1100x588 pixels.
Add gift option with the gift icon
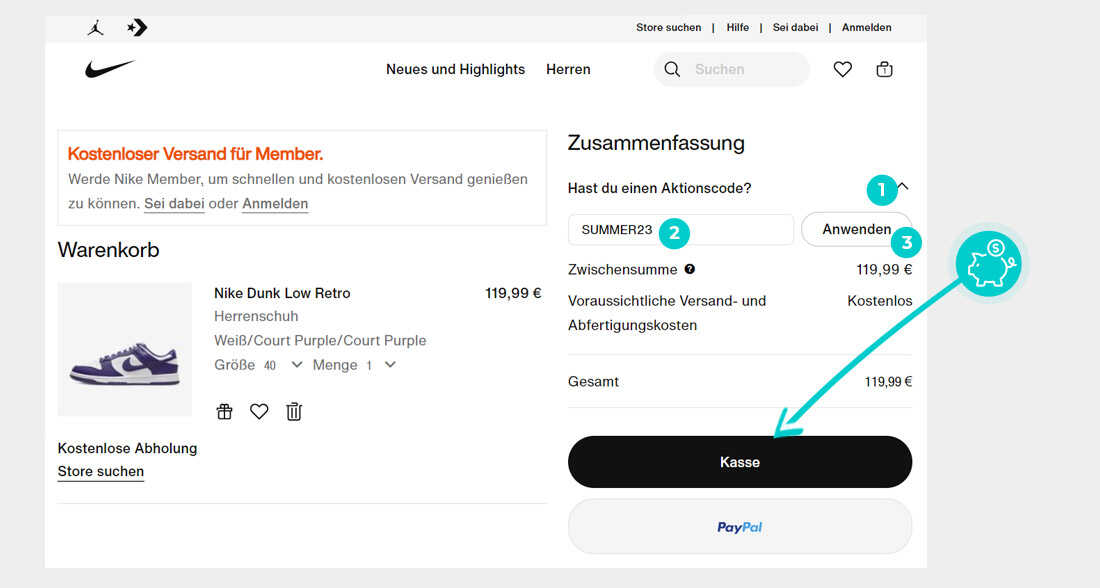coord(224,412)
